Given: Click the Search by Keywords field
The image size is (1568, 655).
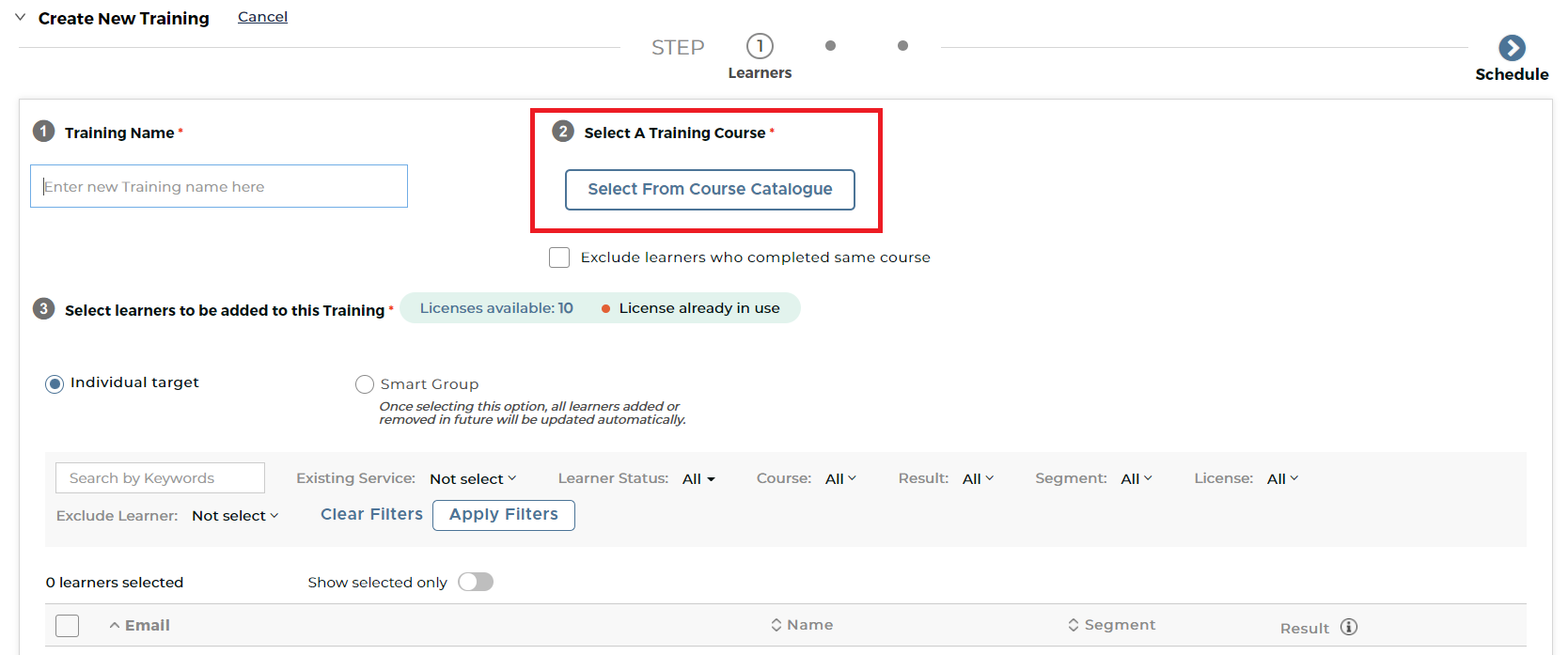Looking at the screenshot, I should [x=159, y=477].
